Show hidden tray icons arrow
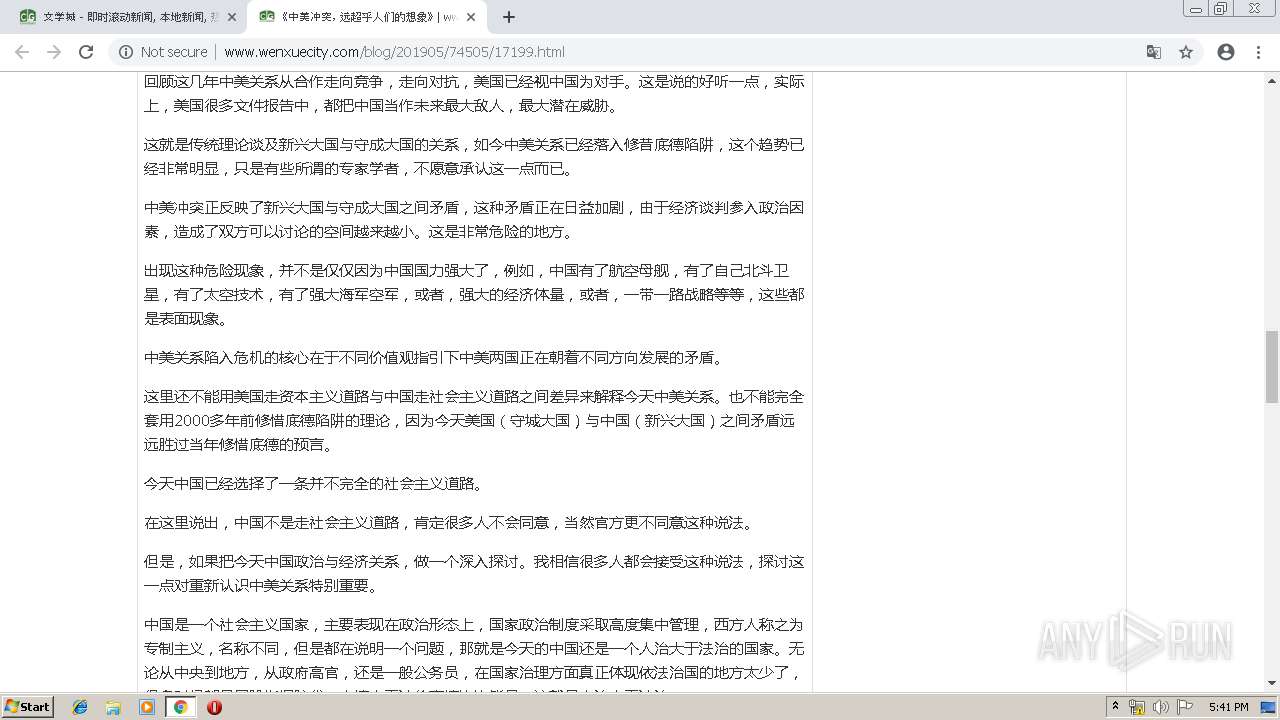The width and height of the screenshot is (1280, 720). coord(1116,707)
